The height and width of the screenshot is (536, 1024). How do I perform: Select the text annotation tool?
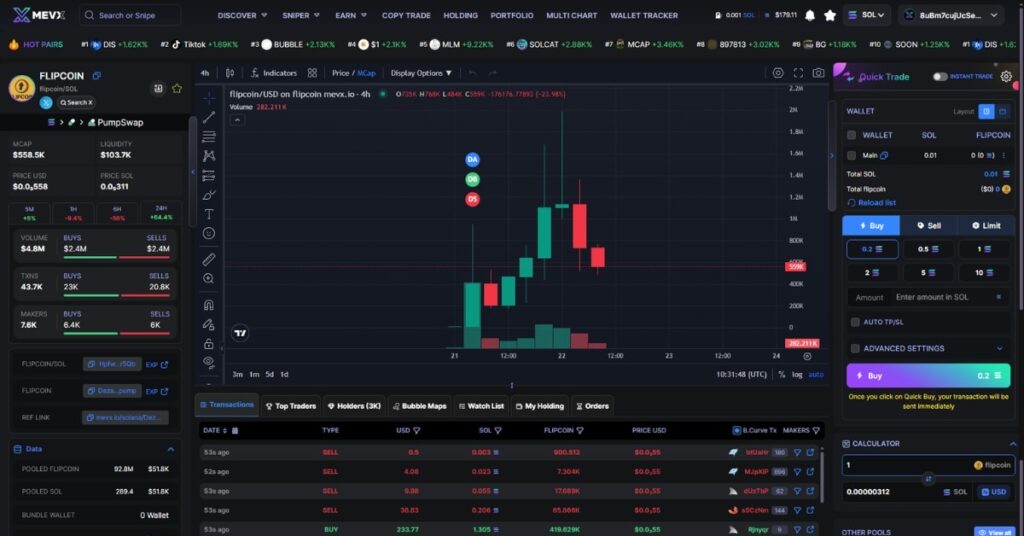(x=209, y=214)
